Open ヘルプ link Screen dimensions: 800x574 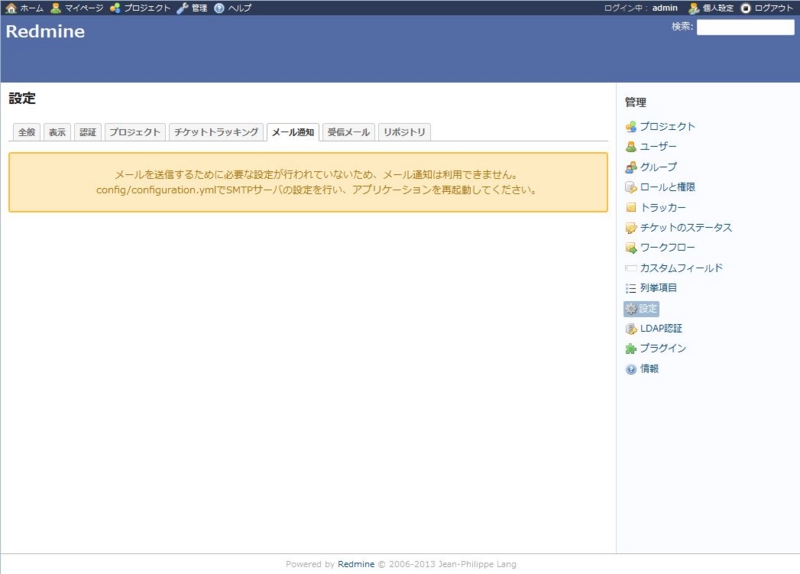240,8
